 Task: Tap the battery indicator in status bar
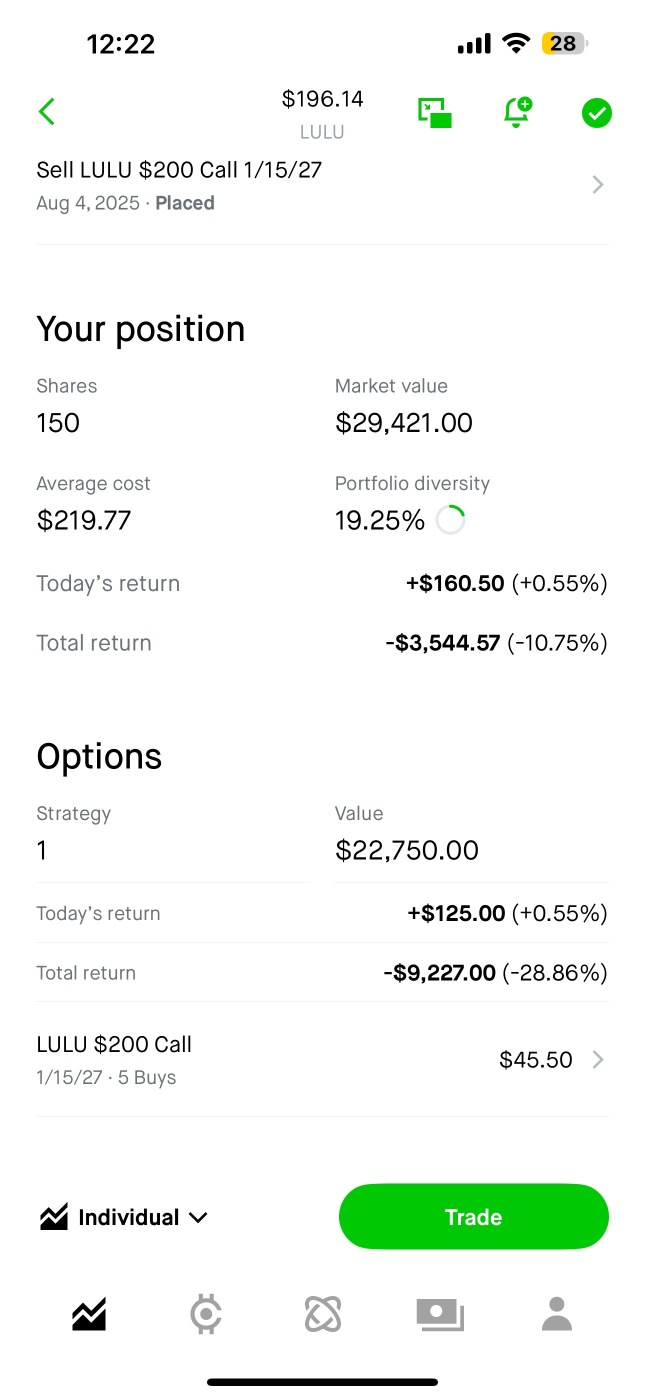565,44
